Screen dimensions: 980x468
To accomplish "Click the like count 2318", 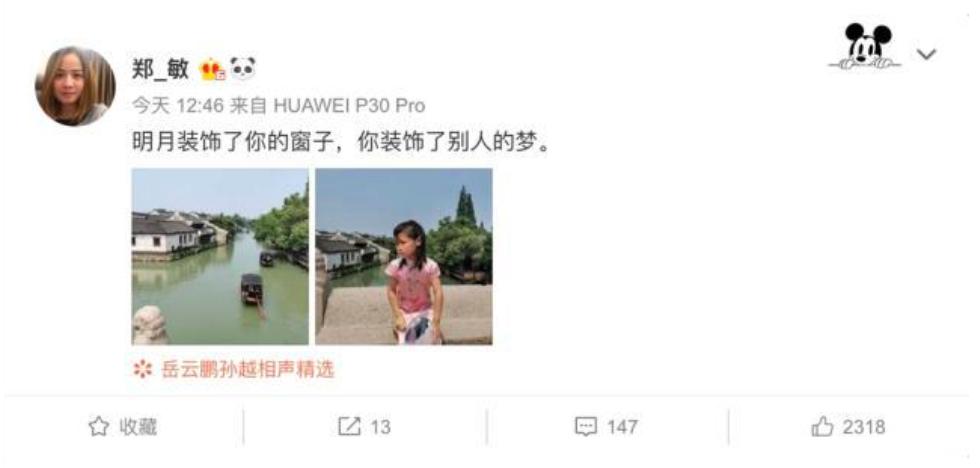I will coord(864,427).
